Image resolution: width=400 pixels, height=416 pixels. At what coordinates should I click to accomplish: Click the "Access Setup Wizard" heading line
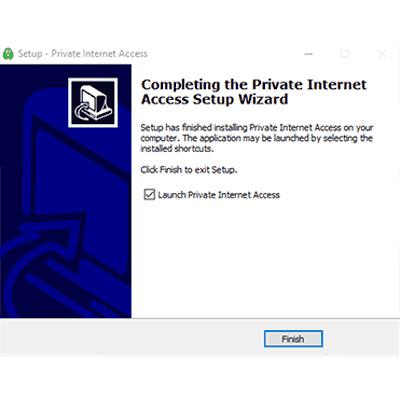pyautogui.click(x=215, y=99)
